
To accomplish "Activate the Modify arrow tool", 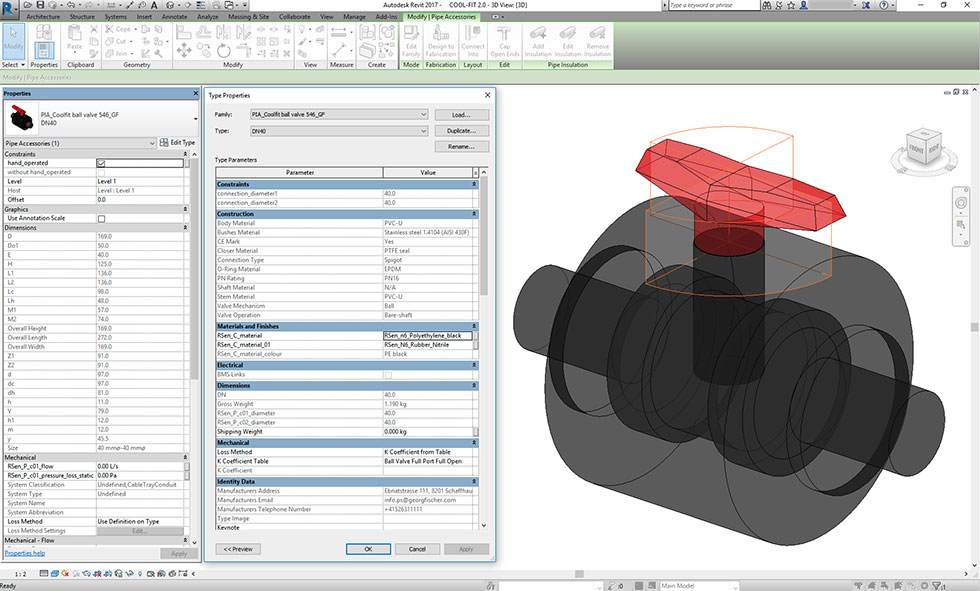I will pyautogui.click(x=13, y=41).
